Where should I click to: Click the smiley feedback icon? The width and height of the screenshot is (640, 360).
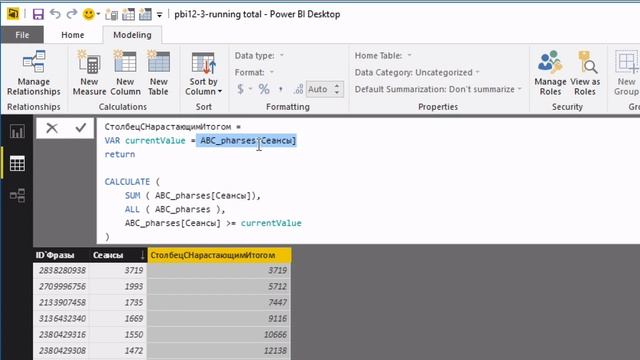88,14
